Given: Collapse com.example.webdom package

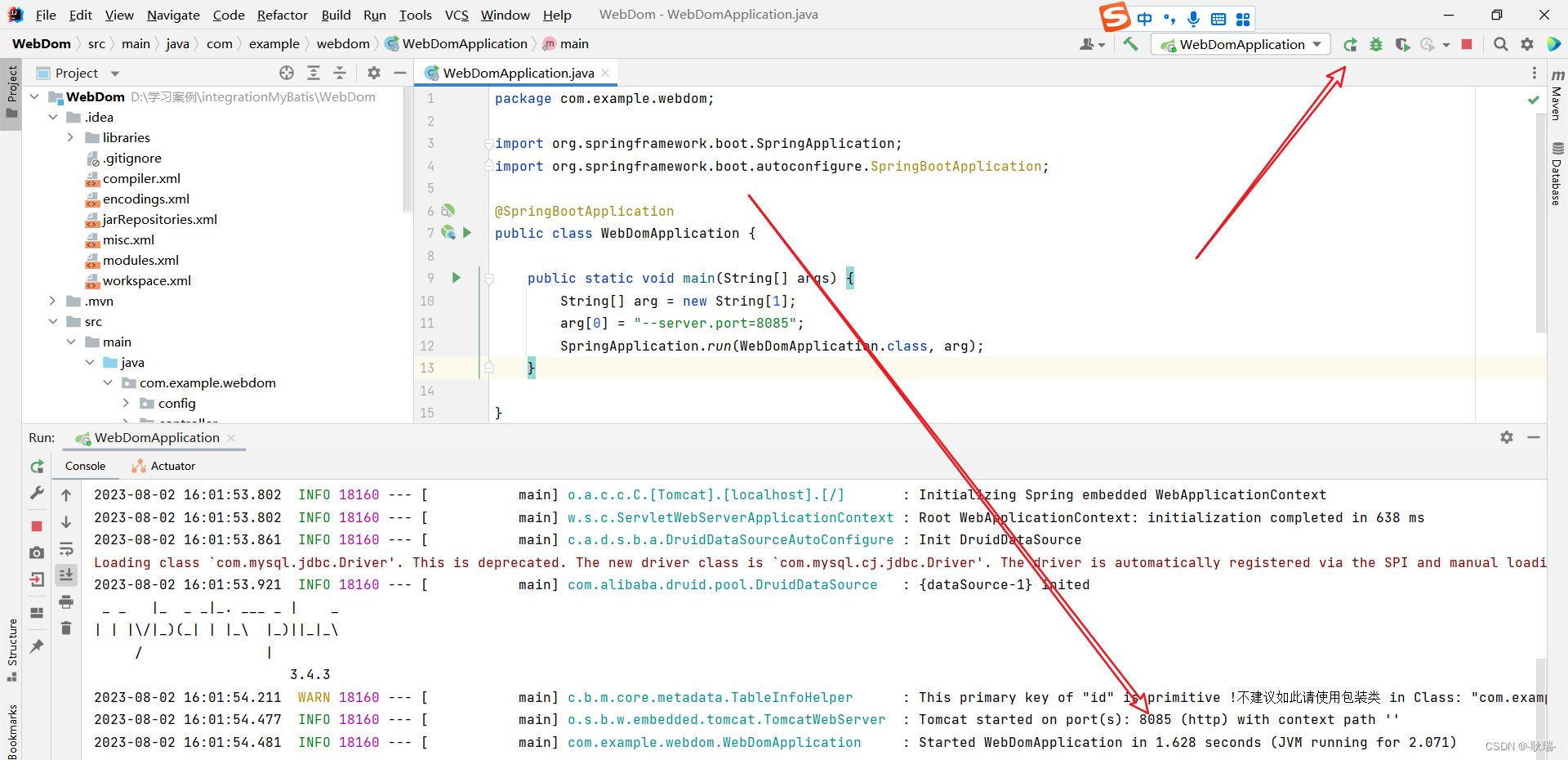Looking at the screenshot, I should pyautogui.click(x=107, y=382).
